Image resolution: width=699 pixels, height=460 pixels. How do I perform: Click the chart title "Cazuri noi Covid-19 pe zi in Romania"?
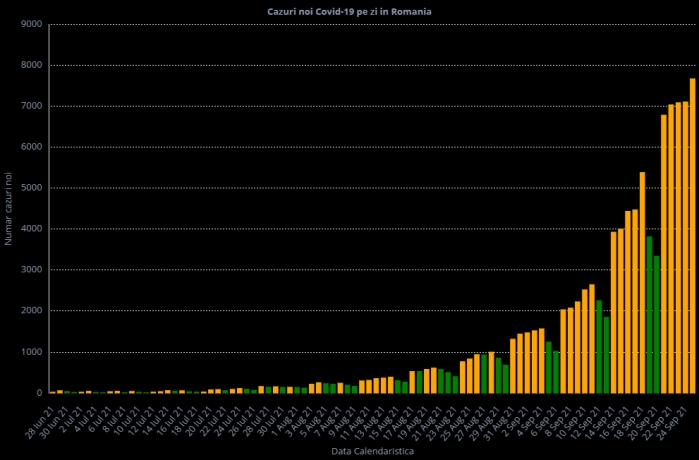pos(349,11)
